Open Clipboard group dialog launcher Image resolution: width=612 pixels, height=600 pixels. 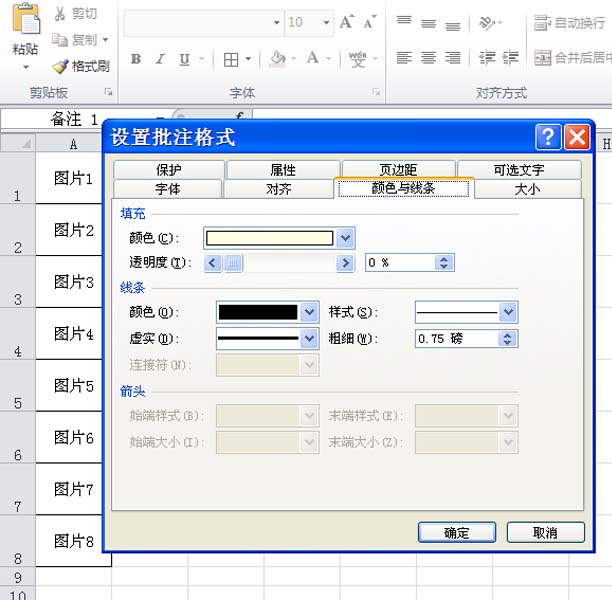pyautogui.click(x=108, y=92)
